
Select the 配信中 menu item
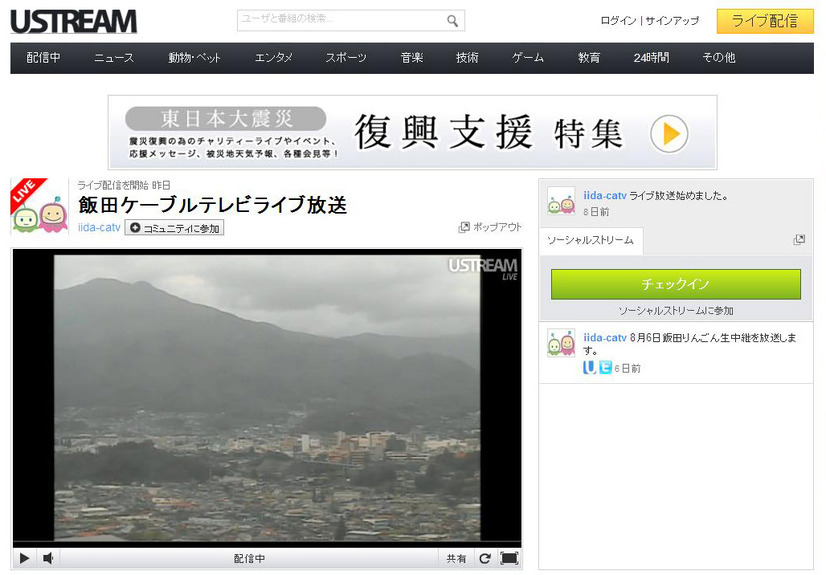pyautogui.click(x=43, y=57)
